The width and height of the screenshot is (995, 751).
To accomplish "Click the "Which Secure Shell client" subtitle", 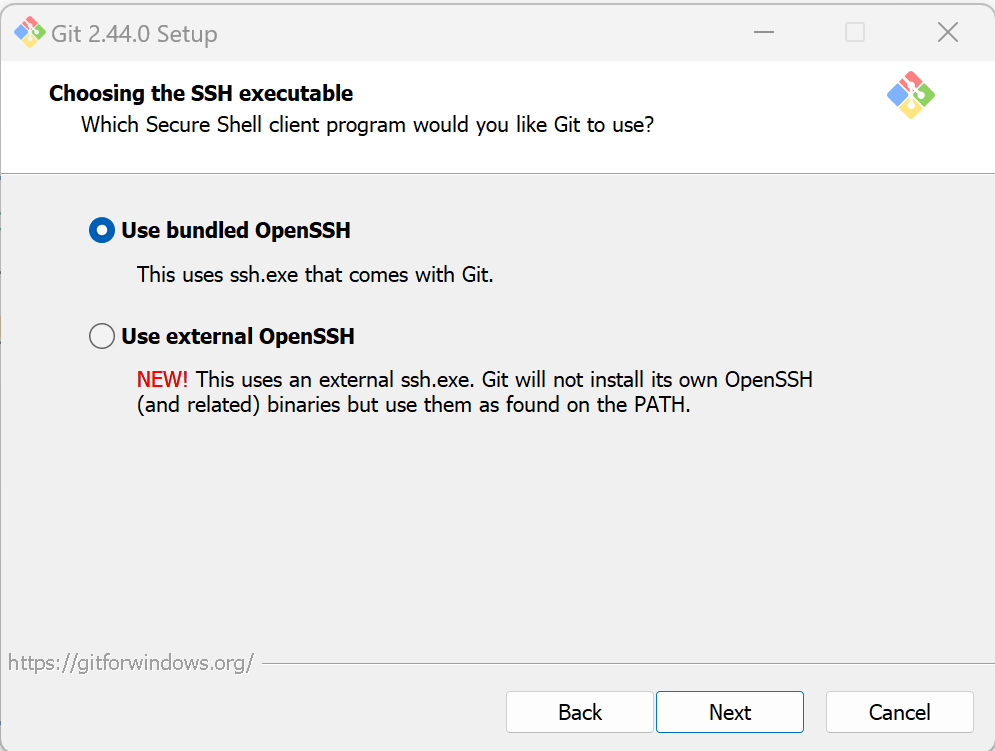I will [367, 126].
